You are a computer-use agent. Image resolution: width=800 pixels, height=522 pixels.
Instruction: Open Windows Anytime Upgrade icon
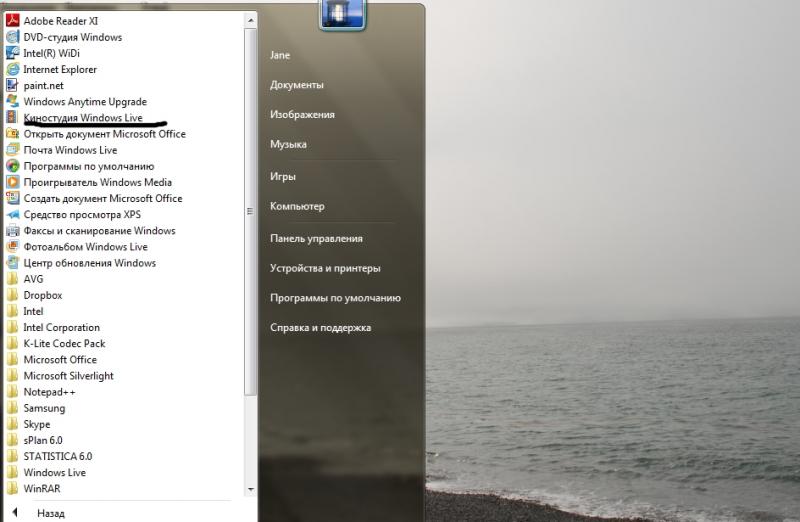12,101
